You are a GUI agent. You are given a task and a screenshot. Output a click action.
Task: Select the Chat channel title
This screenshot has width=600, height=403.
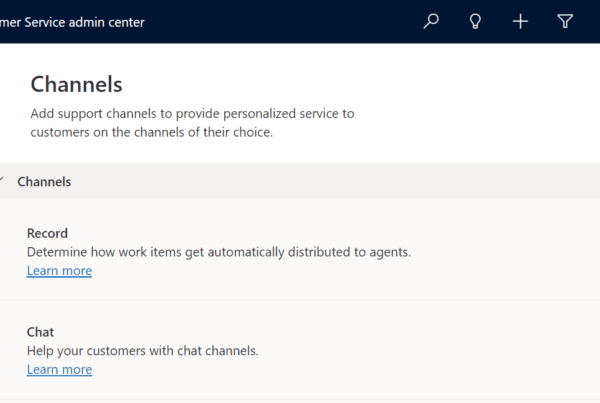pos(40,332)
